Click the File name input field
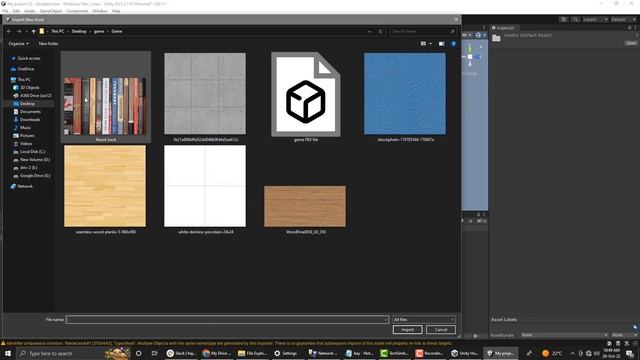Image resolution: width=640 pixels, height=360 pixels. coord(227,320)
